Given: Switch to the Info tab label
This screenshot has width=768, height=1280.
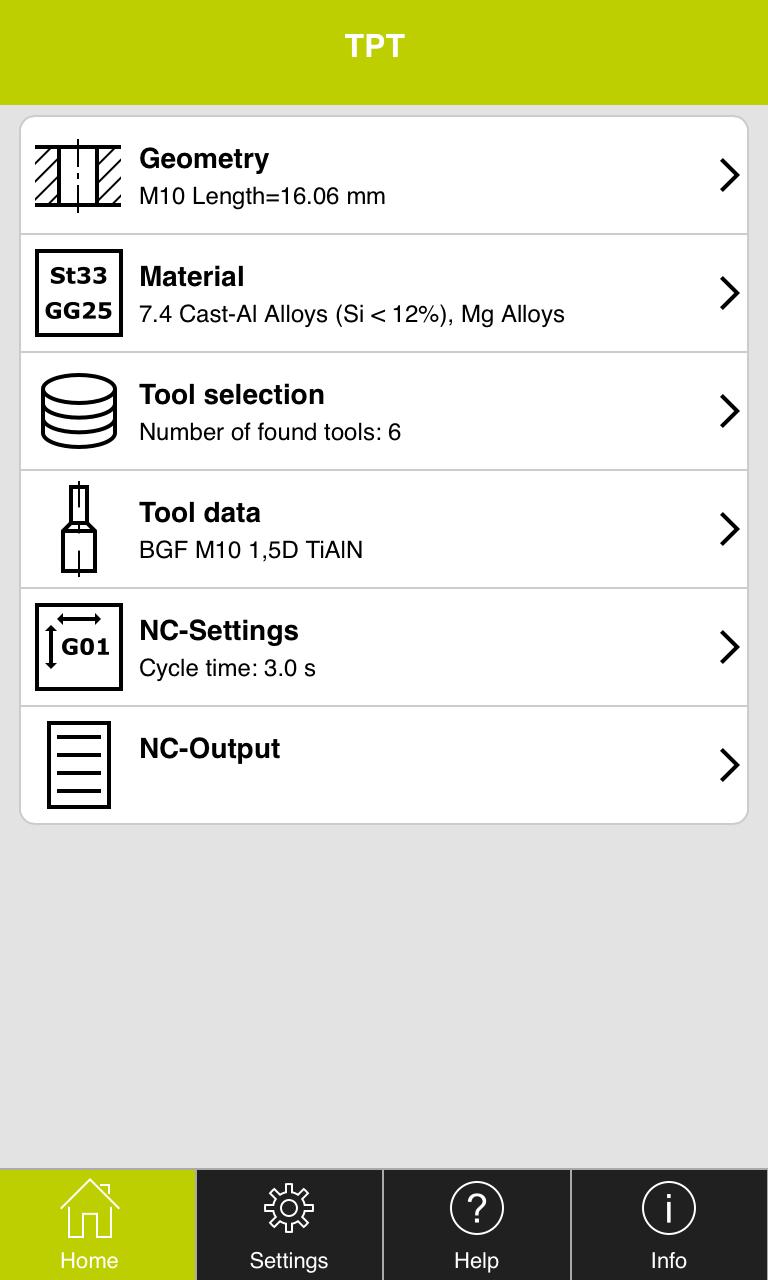Looking at the screenshot, I should pos(668,1260).
